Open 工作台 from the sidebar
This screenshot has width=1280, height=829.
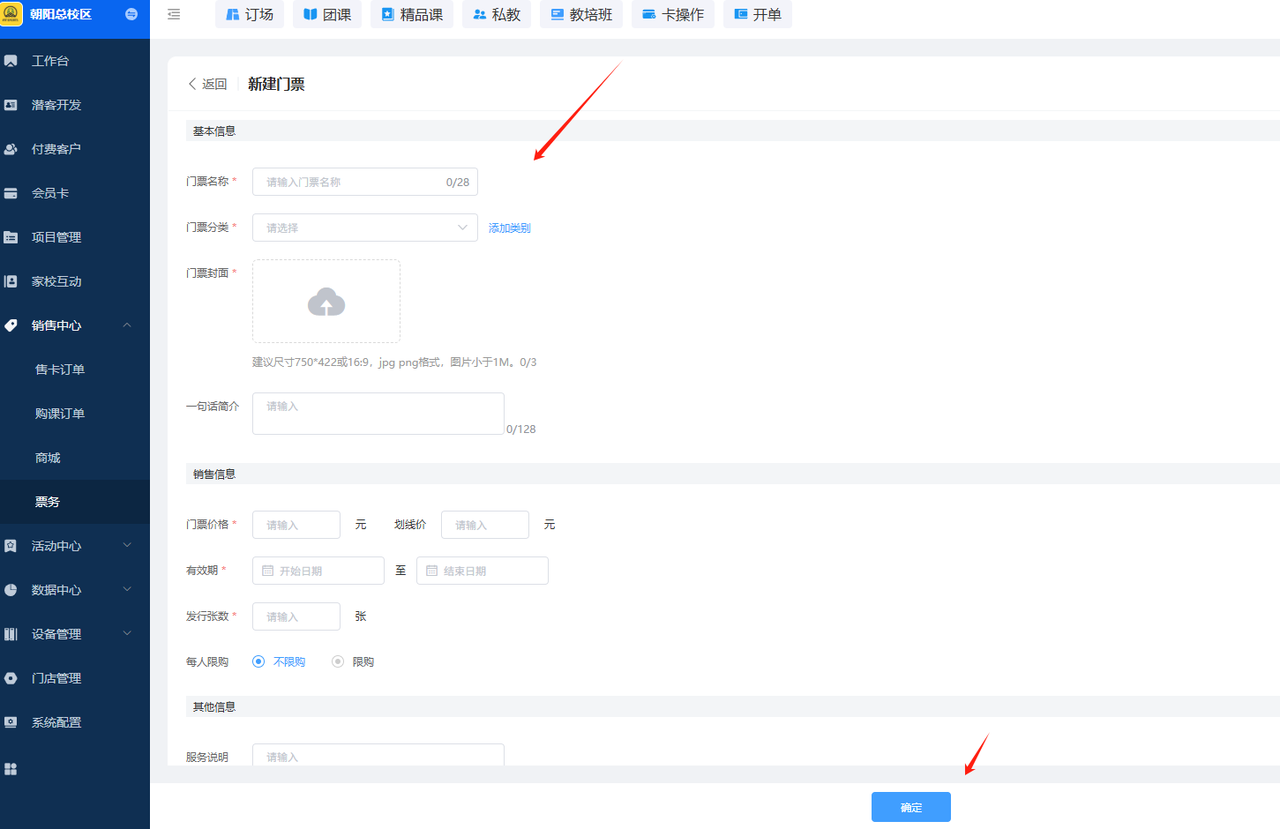(x=50, y=61)
